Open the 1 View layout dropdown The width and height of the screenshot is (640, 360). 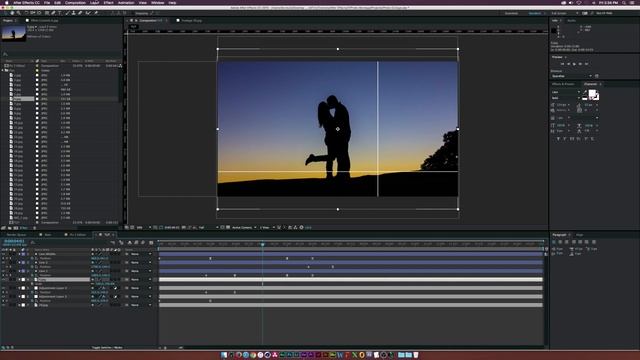(267, 227)
